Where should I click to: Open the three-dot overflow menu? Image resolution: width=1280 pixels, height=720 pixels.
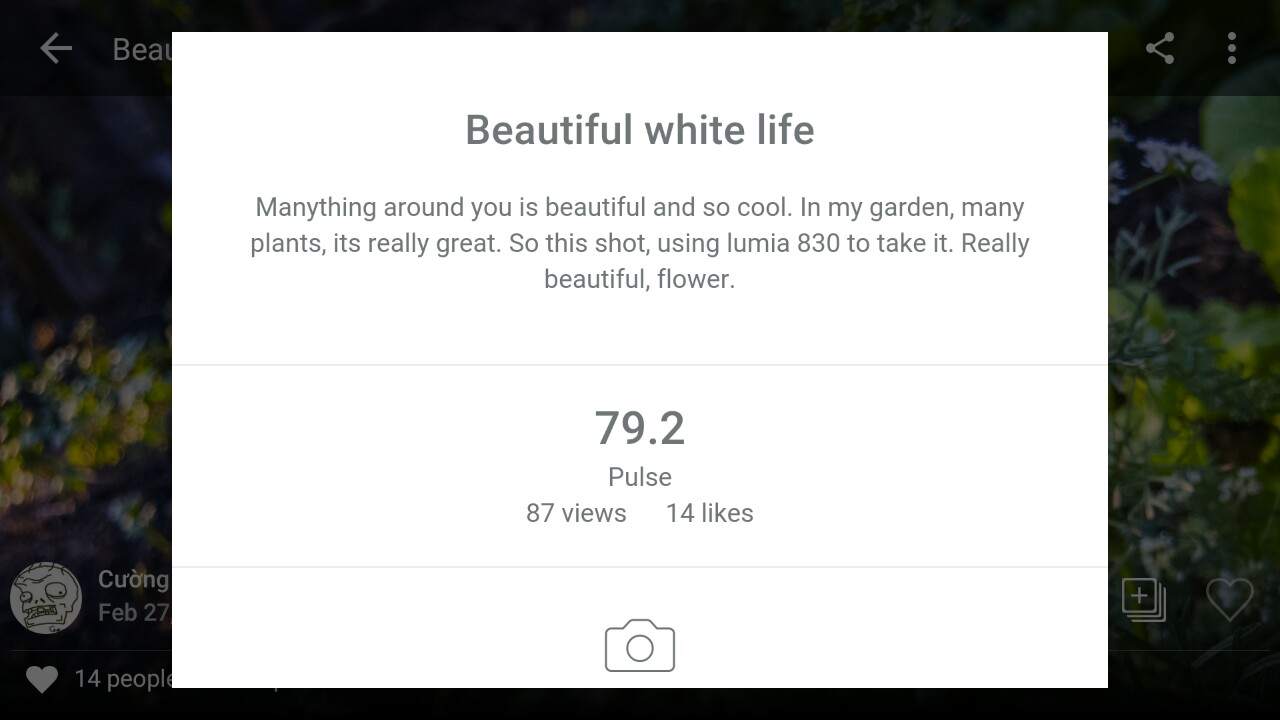click(1232, 48)
